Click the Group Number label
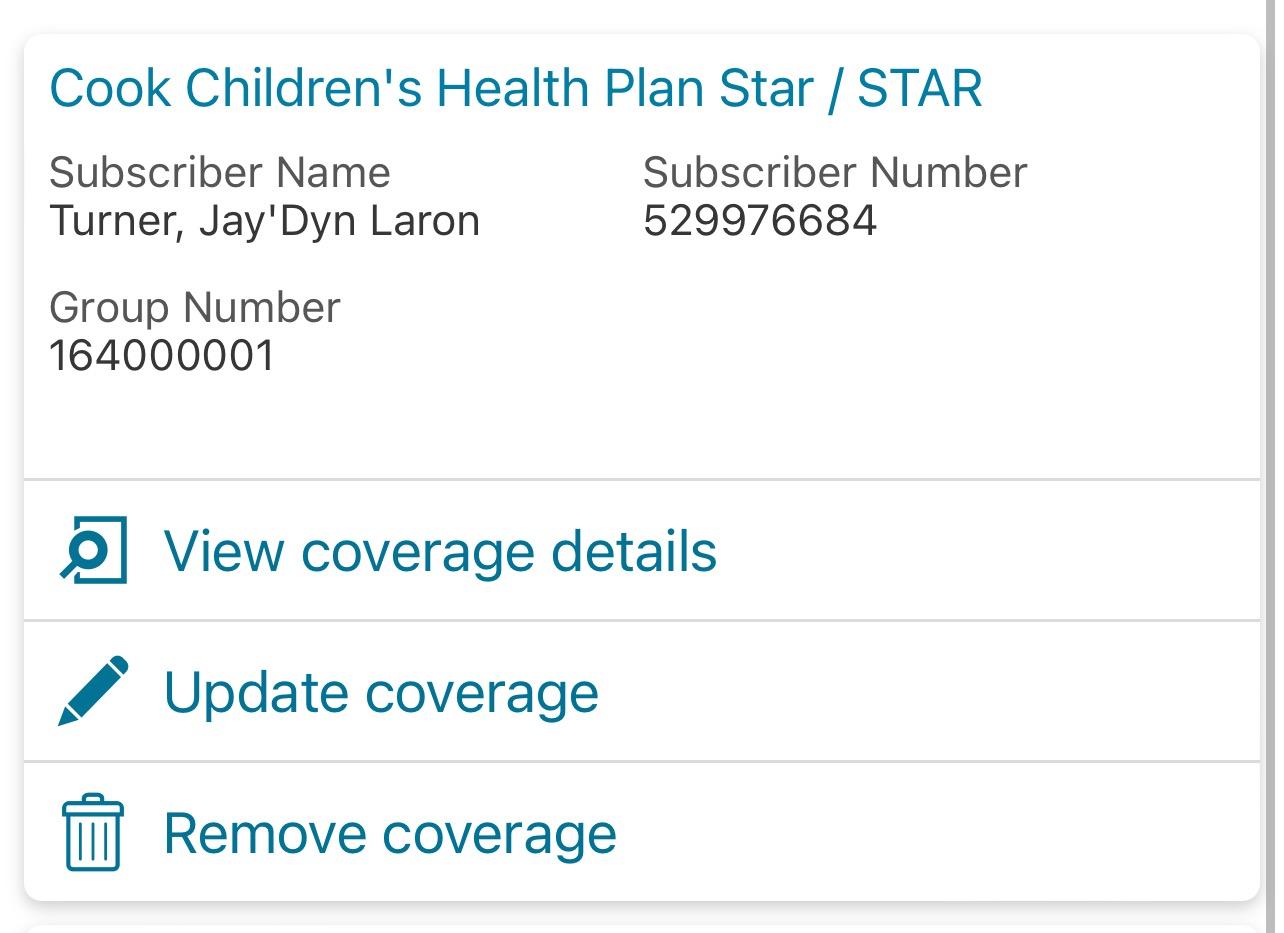Viewport: 1284px width, 933px height. pos(195,307)
